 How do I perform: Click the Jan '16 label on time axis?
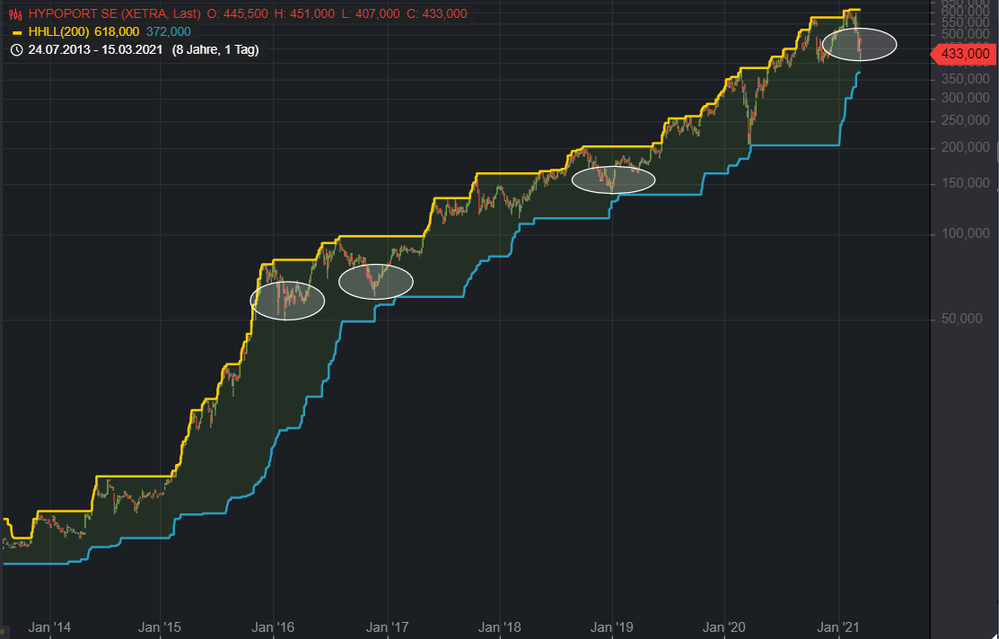(274, 627)
